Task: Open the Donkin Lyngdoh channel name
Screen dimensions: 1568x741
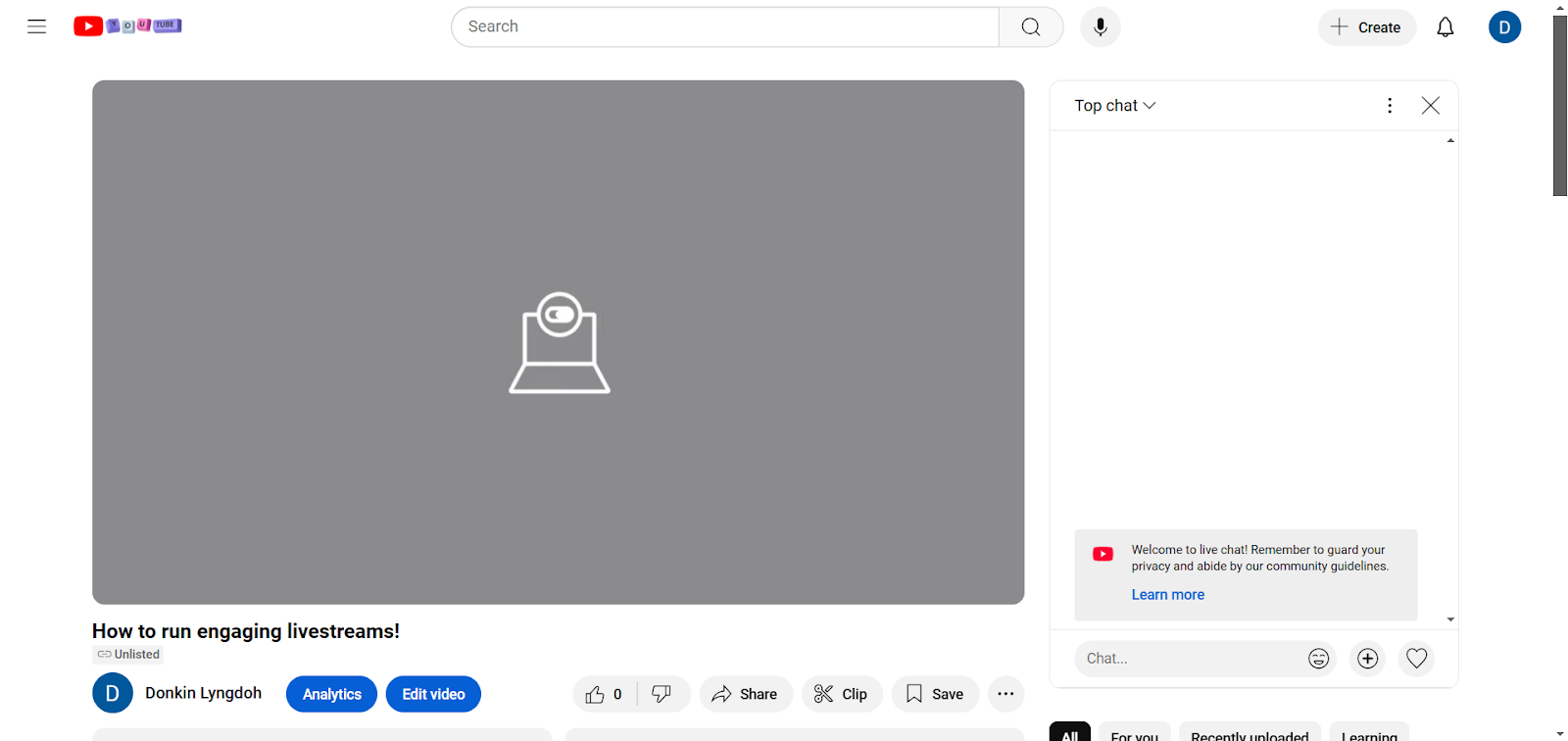Action: [204, 693]
